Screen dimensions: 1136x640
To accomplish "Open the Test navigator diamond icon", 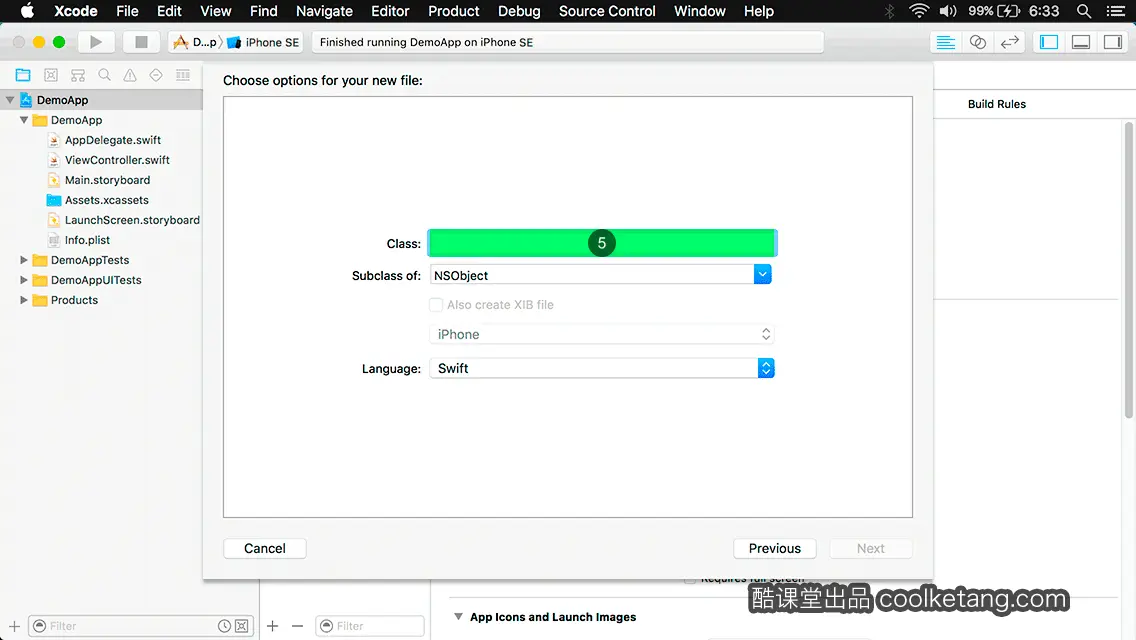I will pyautogui.click(x=156, y=75).
